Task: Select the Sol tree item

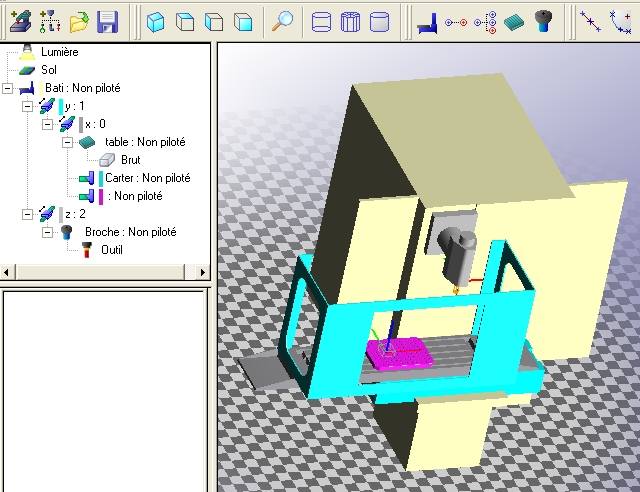Action: [x=49, y=70]
